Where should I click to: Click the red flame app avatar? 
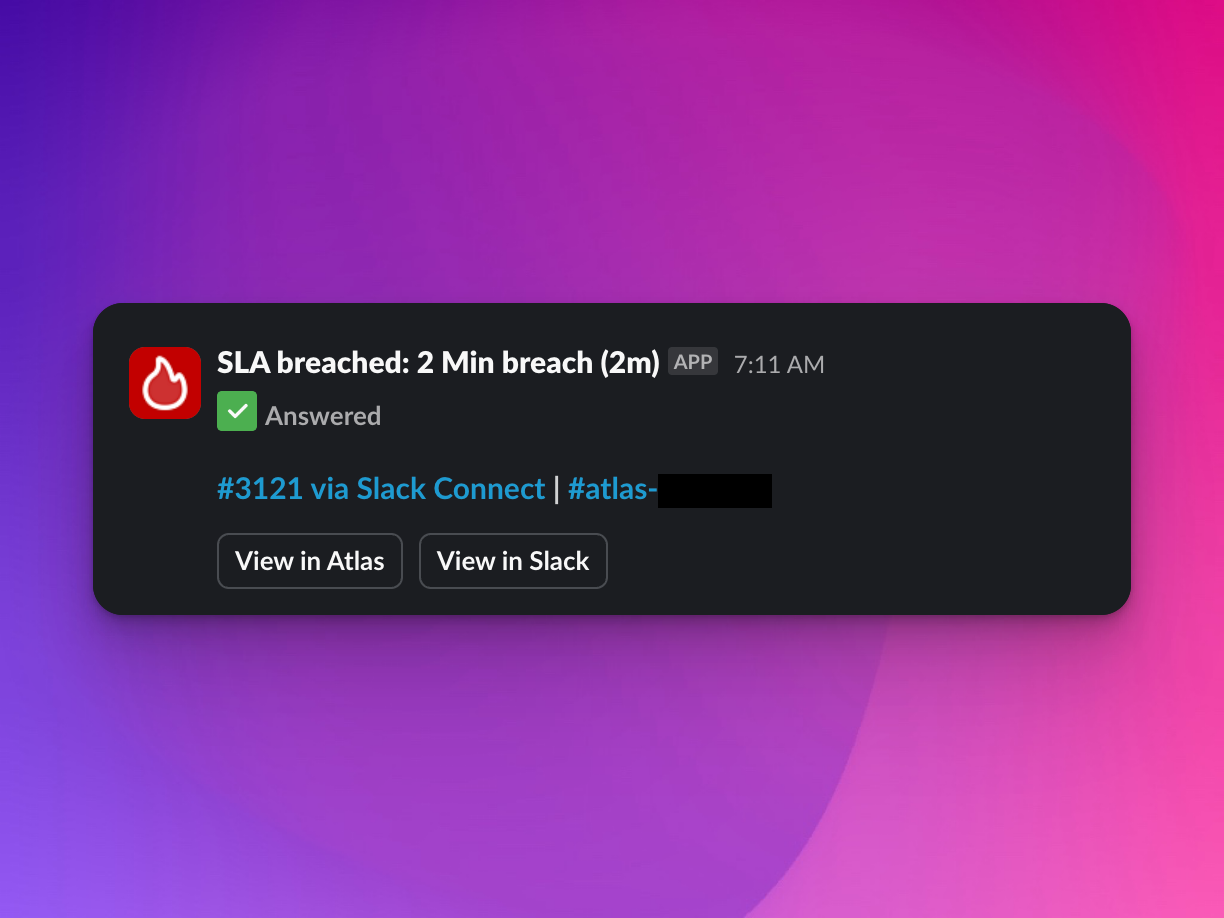165,383
